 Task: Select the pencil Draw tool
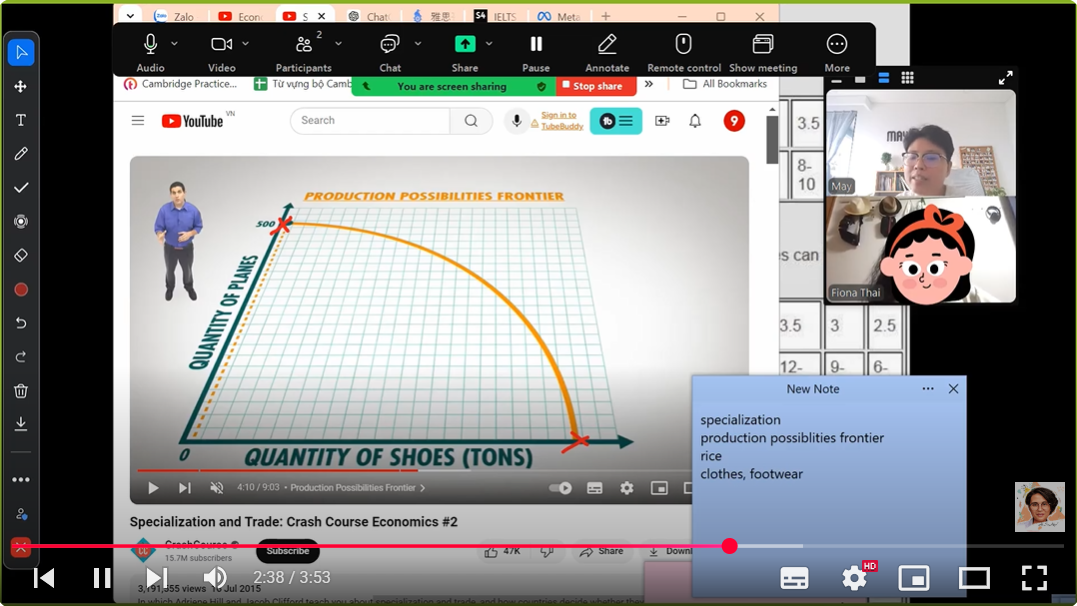(21, 154)
